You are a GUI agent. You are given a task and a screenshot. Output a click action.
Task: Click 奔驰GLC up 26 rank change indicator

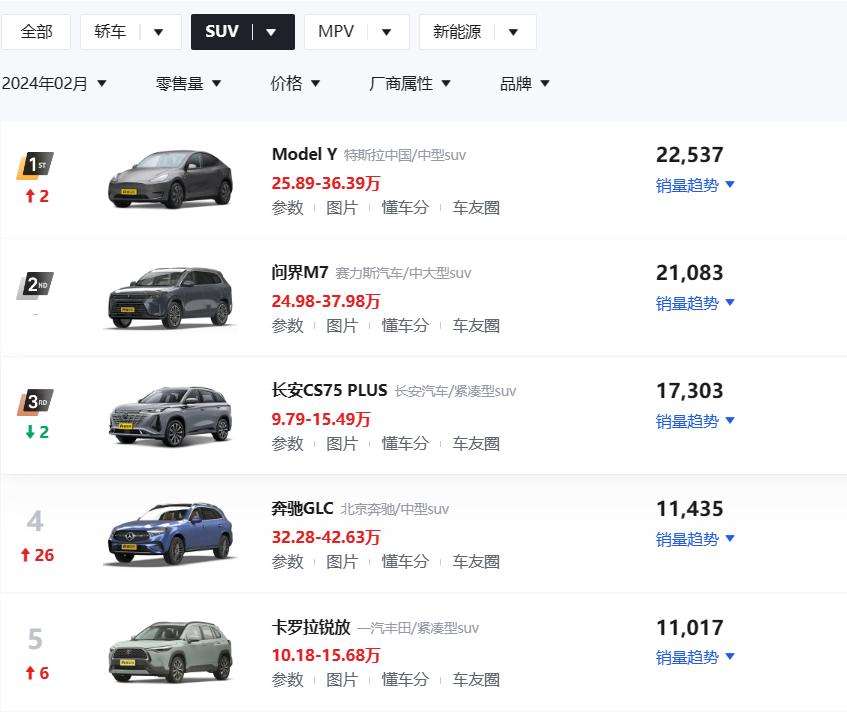coord(37,555)
